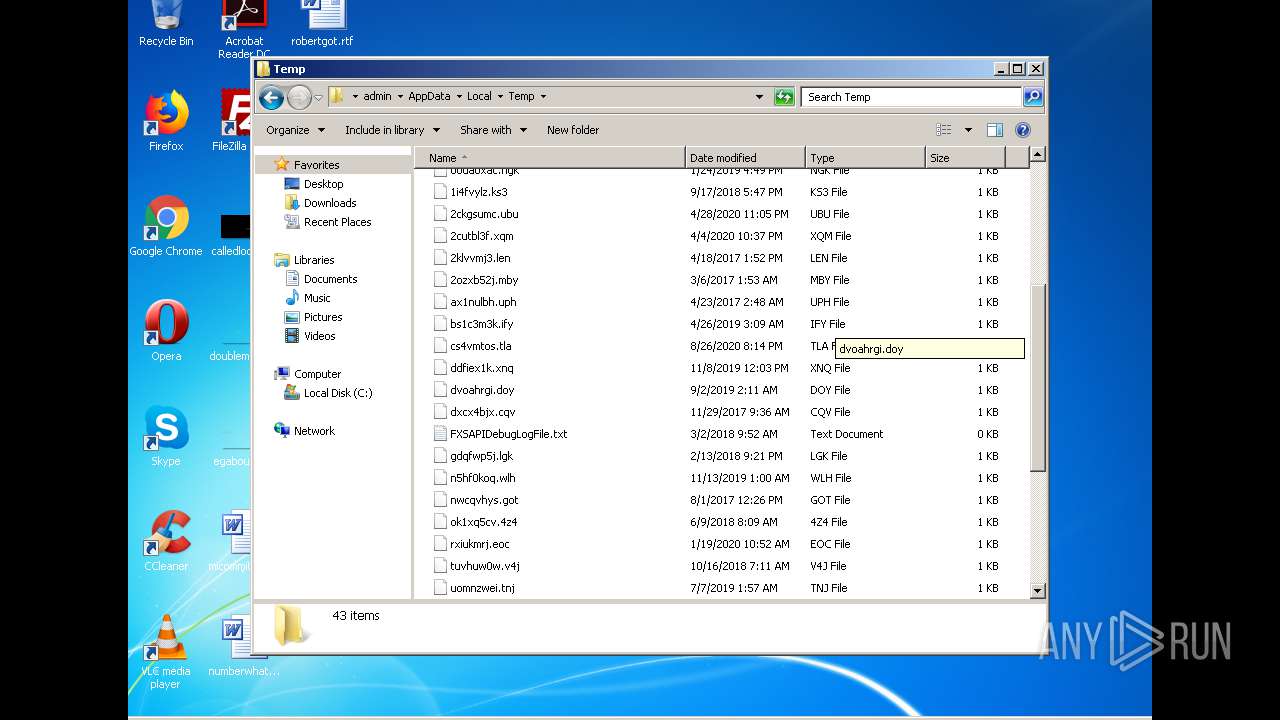Sort by Type column header
1280x720 pixels.
click(865, 158)
